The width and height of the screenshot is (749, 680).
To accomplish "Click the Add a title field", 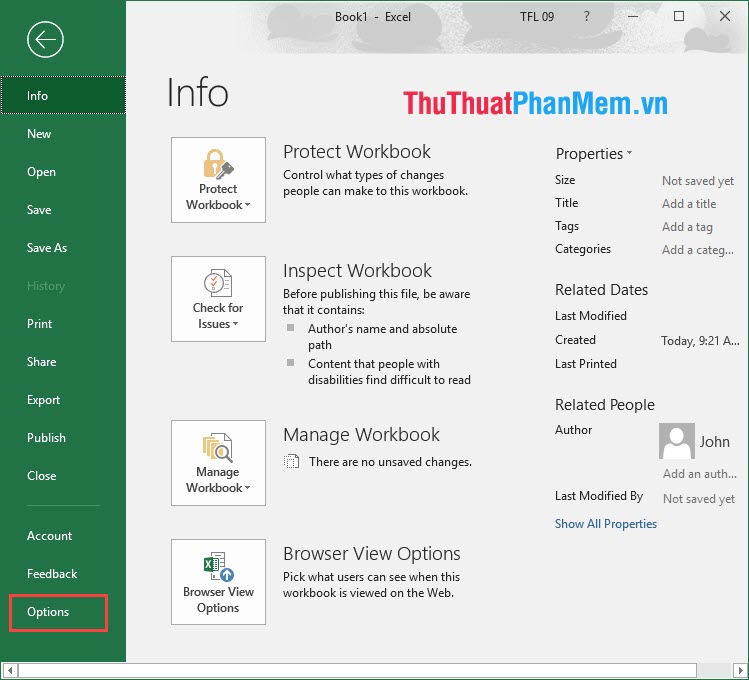I will 689,204.
